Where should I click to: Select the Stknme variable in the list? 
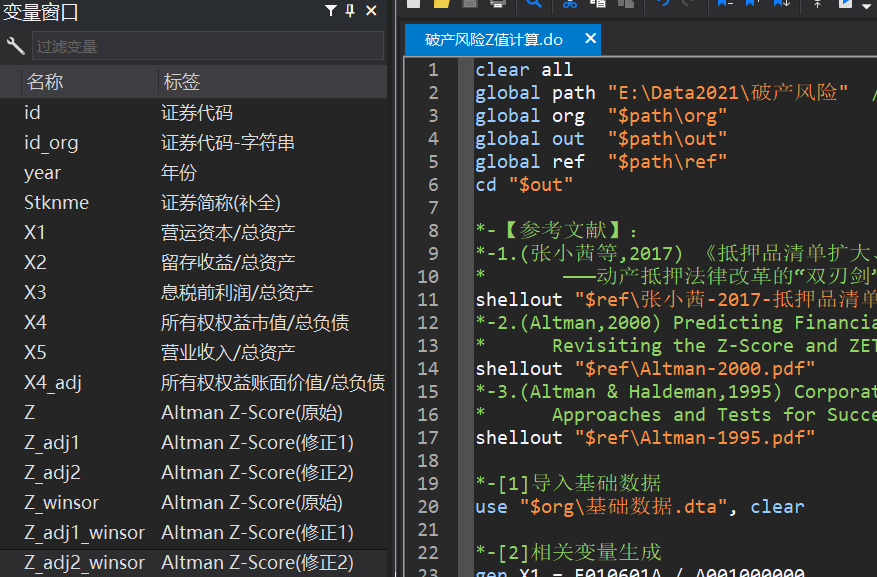coord(57,203)
